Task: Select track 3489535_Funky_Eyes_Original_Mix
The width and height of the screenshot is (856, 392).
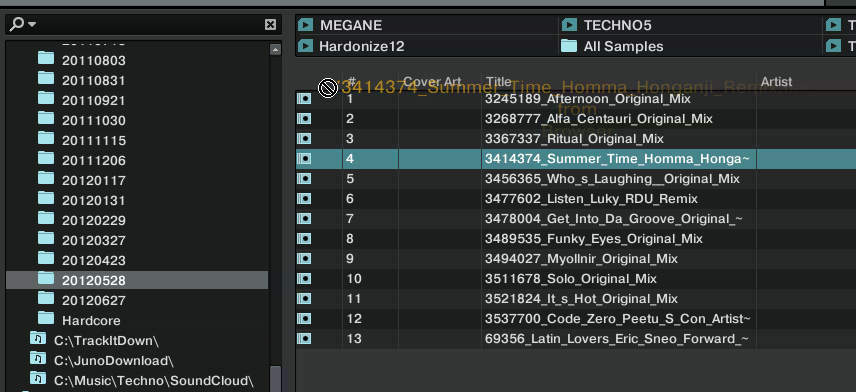Action: [593, 239]
